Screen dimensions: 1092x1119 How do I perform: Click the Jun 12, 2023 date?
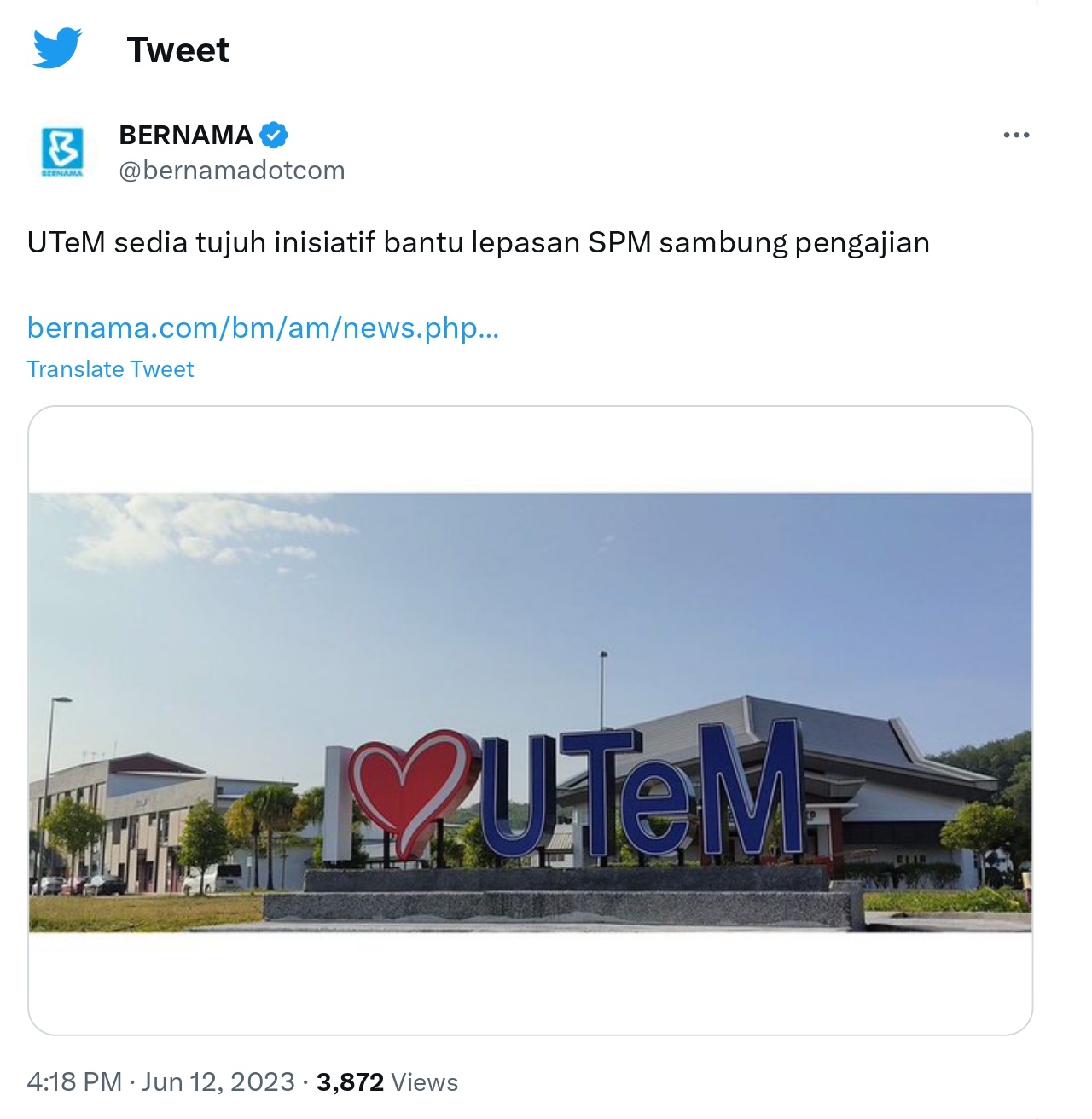point(218,1082)
